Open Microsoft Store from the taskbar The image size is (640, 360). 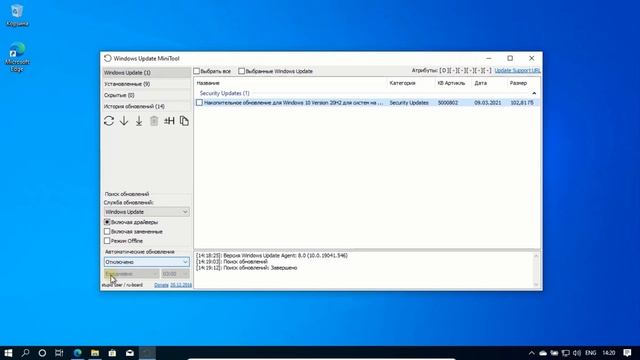coord(112,353)
